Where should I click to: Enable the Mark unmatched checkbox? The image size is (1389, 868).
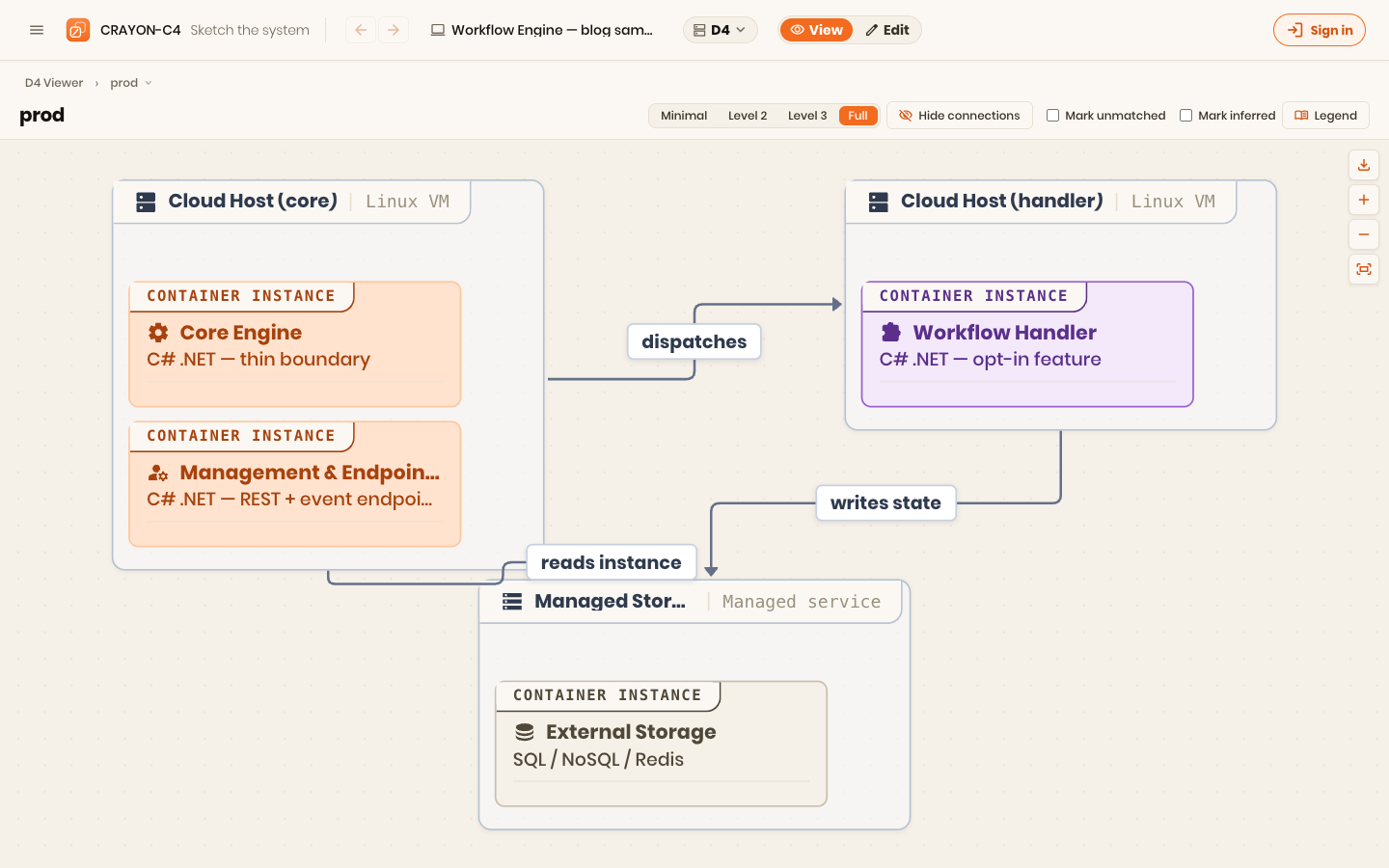1053,116
